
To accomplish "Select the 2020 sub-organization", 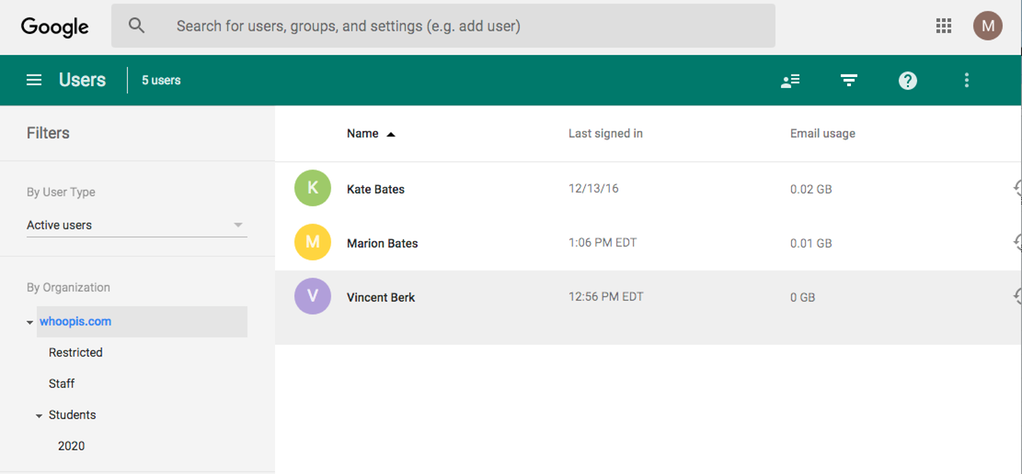I will coord(71,446).
